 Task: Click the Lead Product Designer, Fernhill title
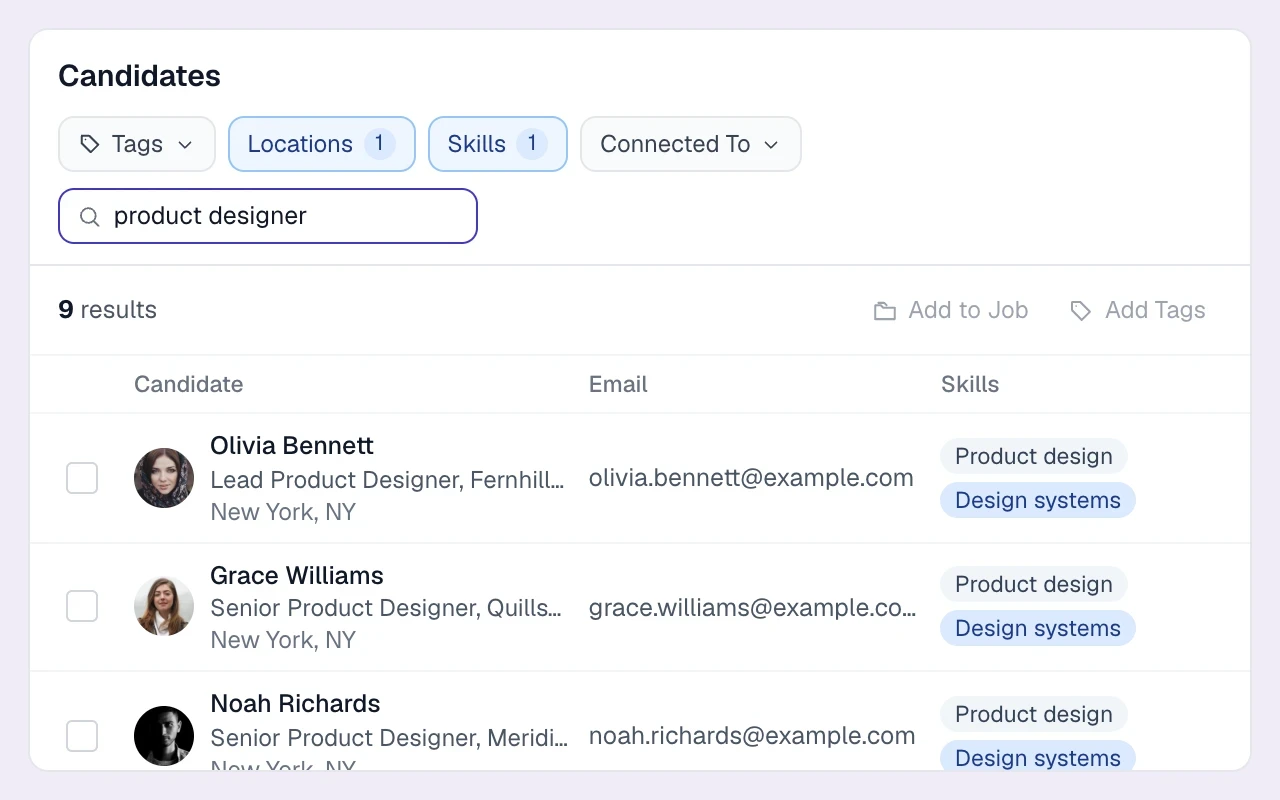coord(388,480)
